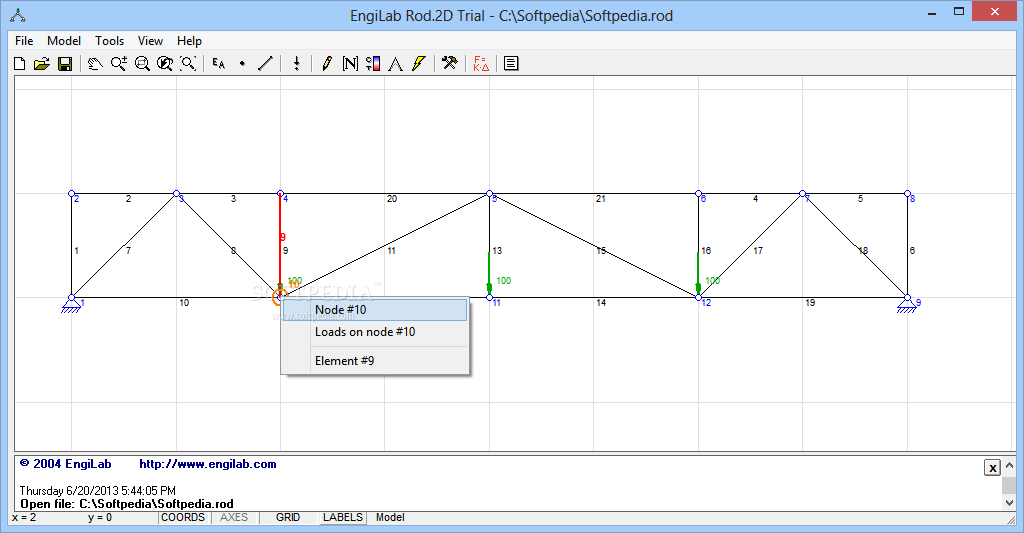Show axial forces with the [N] icon
The height and width of the screenshot is (533, 1024).
point(350,63)
